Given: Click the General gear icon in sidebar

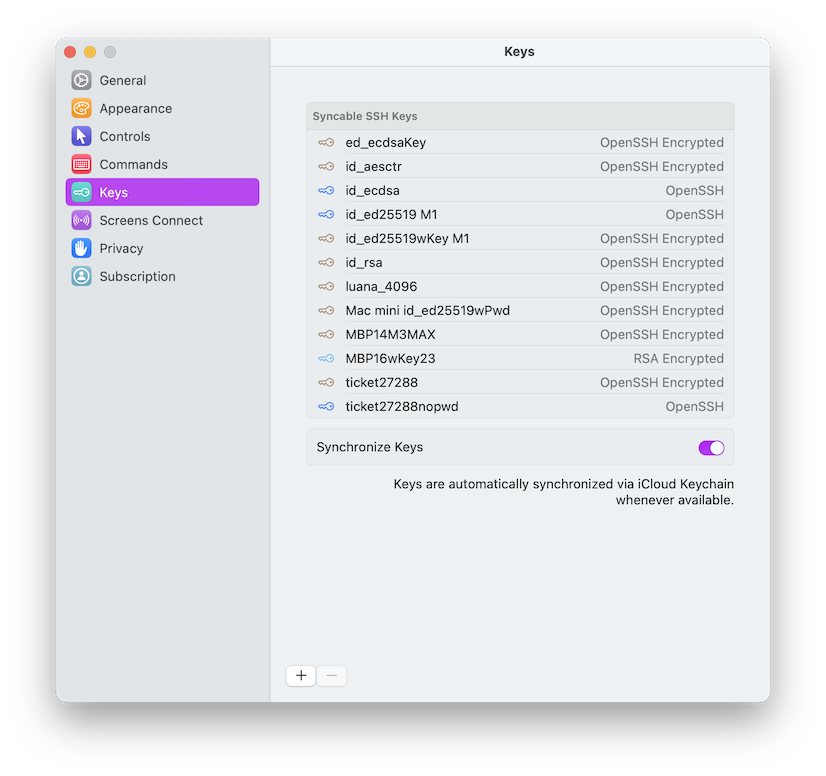Looking at the screenshot, I should [81, 80].
